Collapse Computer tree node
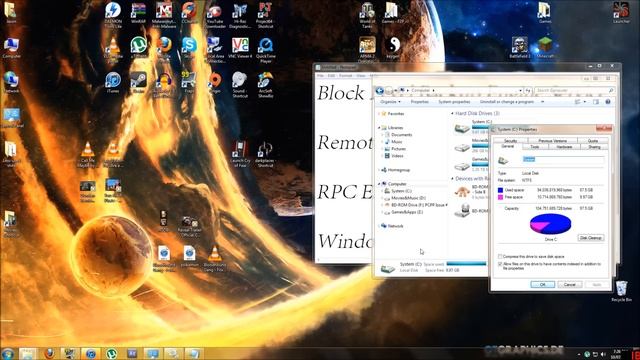 pyautogui.click(x=379, y=184)
